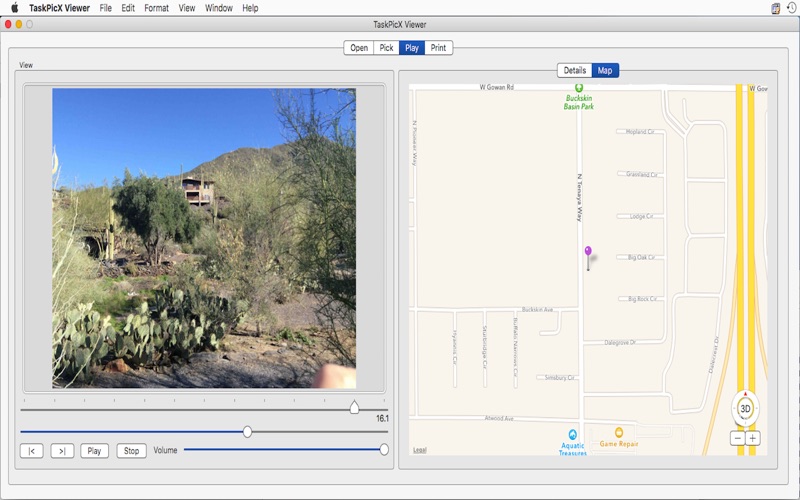
Task: Click the Play playback button
Action: coord(94,451)
